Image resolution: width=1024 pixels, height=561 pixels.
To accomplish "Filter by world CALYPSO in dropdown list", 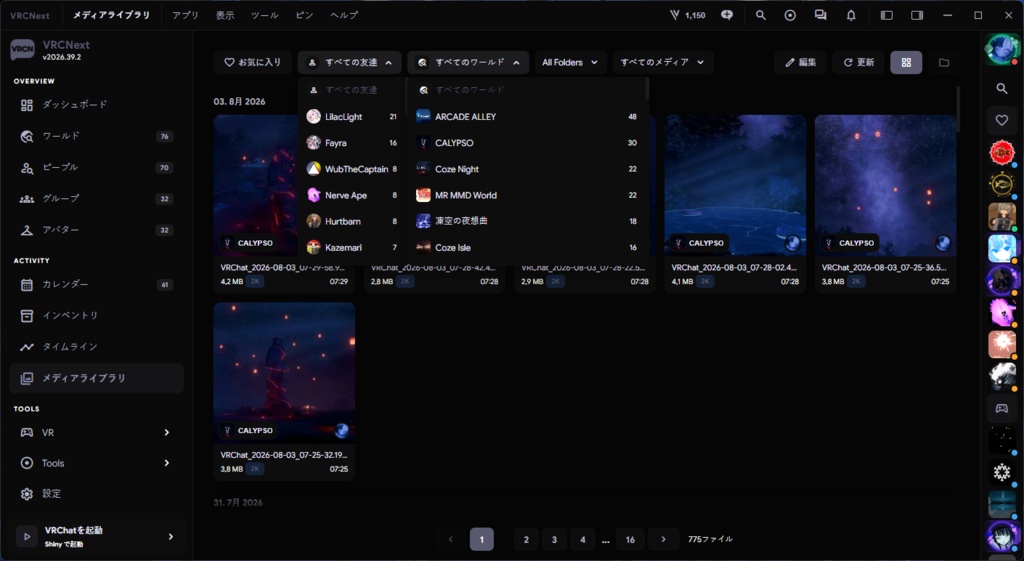I will (x=527, y=143).
